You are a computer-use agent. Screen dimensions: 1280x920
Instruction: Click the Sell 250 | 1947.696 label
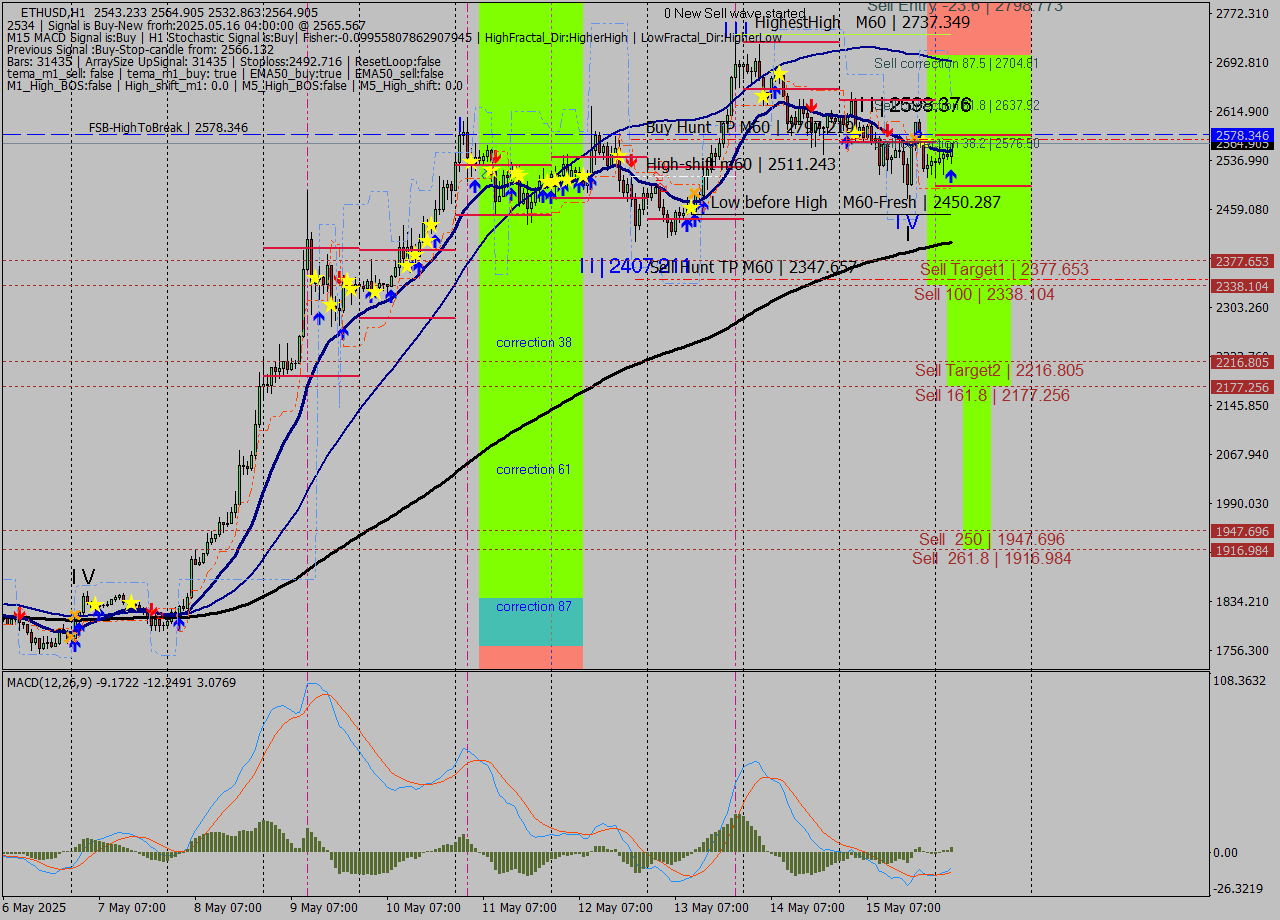coord(991,540)
